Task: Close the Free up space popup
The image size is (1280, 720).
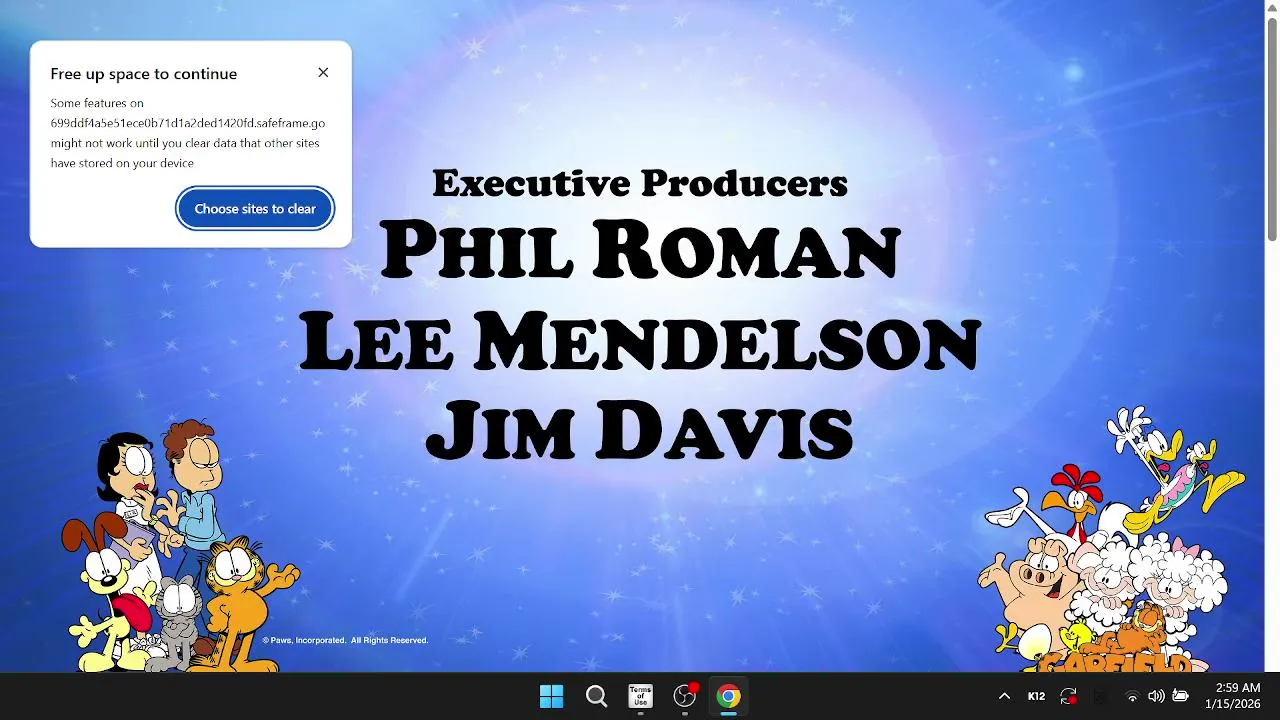Action: tap(323, 73)
